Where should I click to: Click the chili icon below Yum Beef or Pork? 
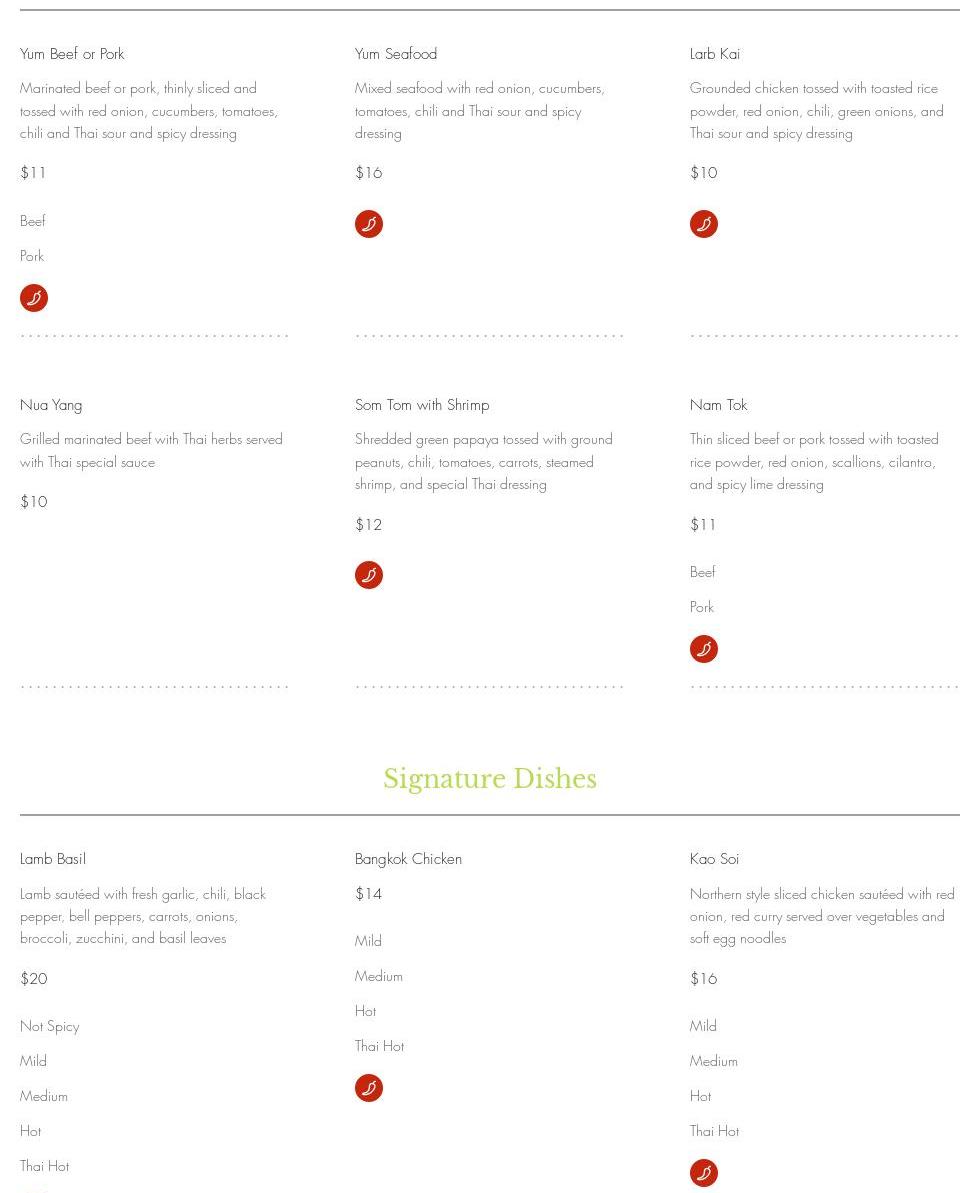click(33, 298)
